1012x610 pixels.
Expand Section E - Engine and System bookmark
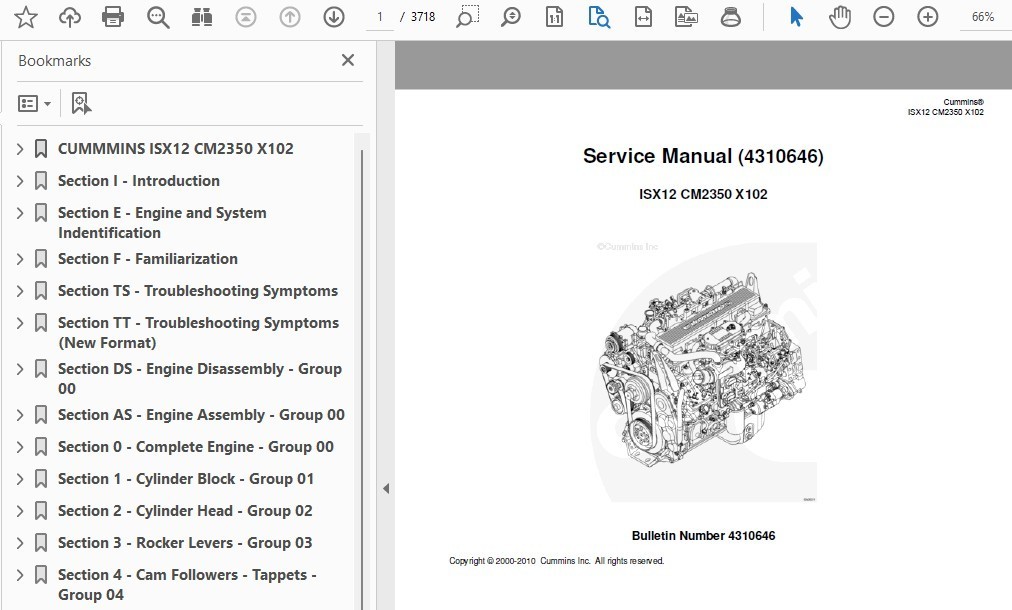pyautogui.click(x=20, y=213)
